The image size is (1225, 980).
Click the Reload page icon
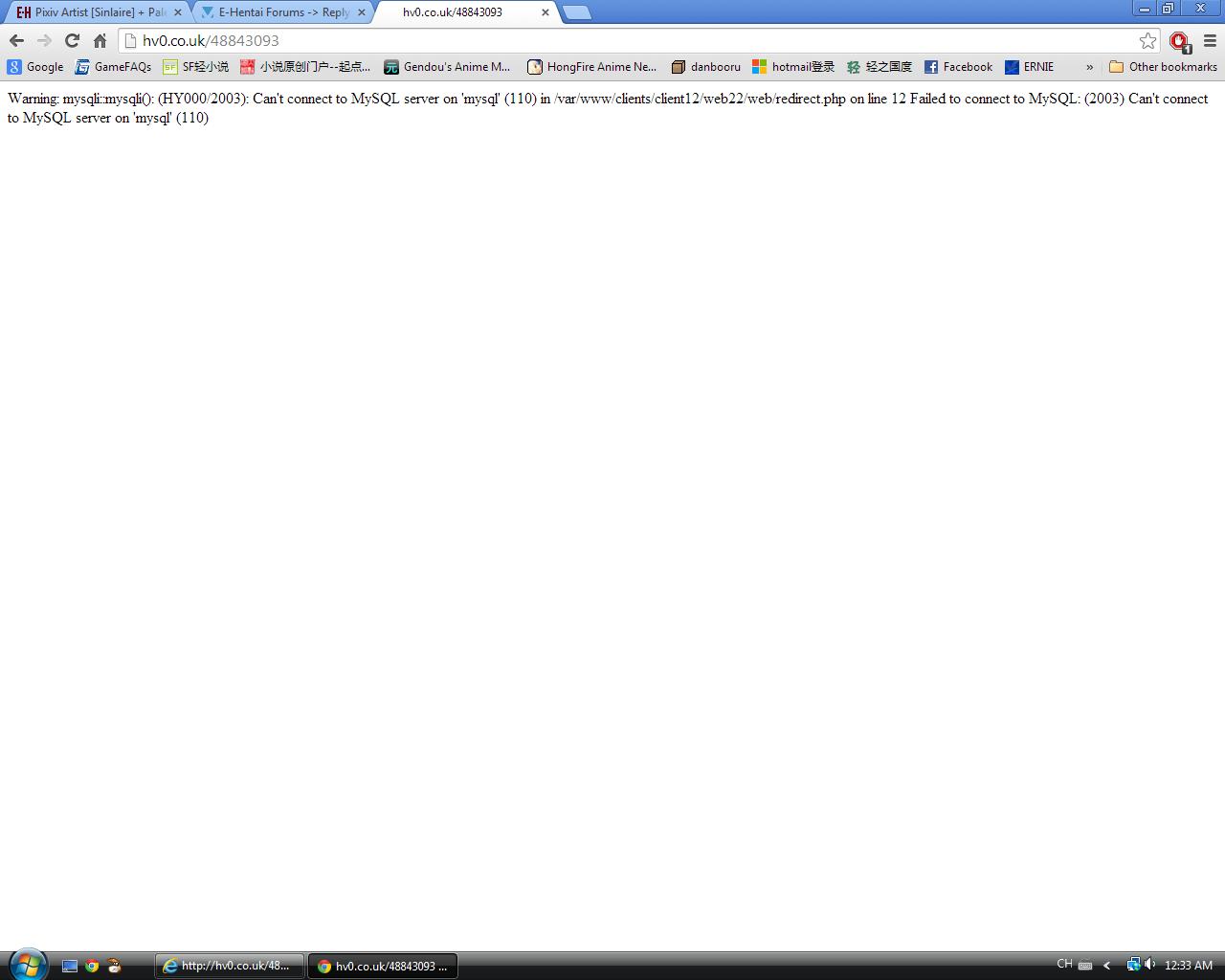pyautogui.click(x=72, y=40)
